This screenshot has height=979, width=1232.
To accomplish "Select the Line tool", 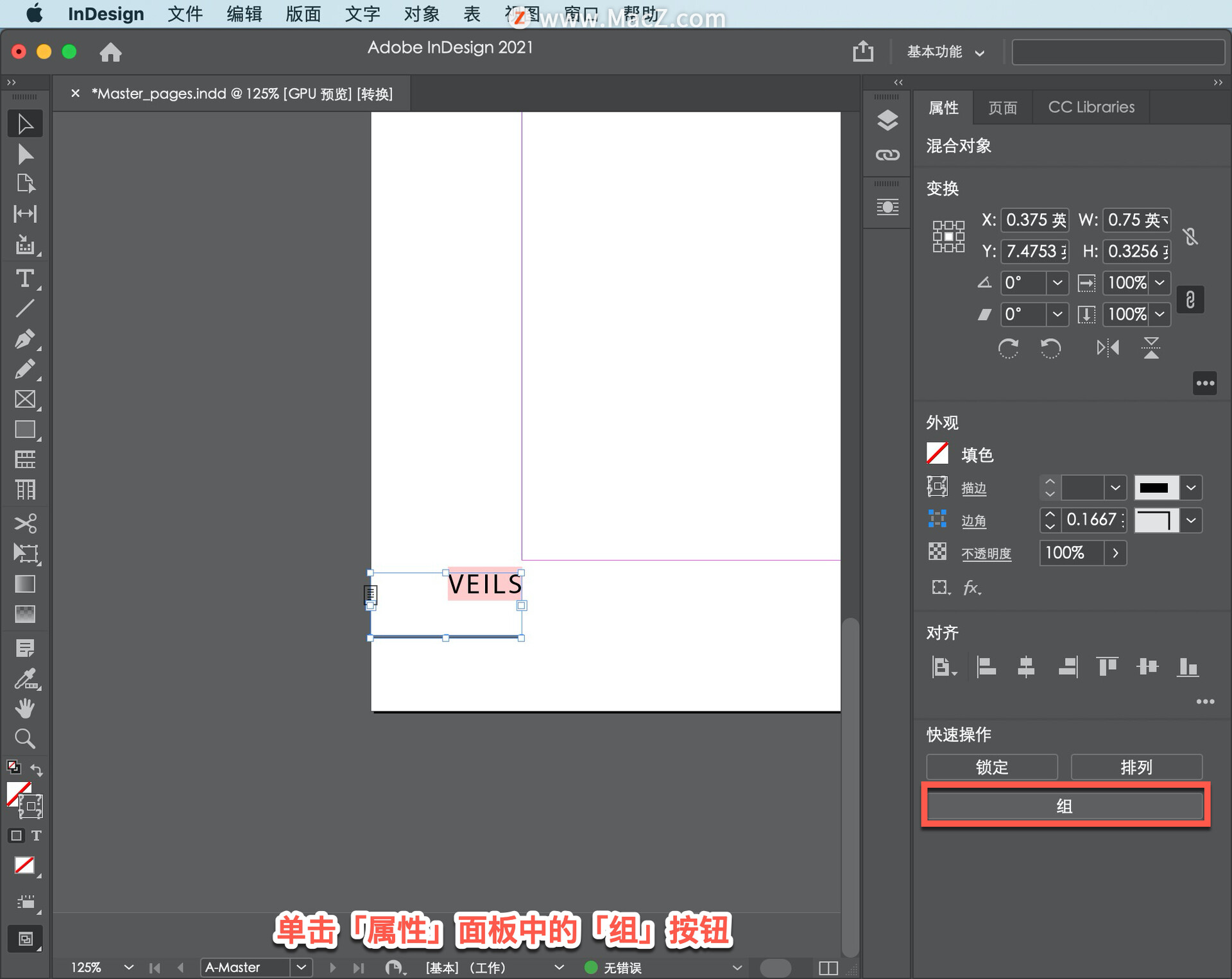I will (25, 309).
